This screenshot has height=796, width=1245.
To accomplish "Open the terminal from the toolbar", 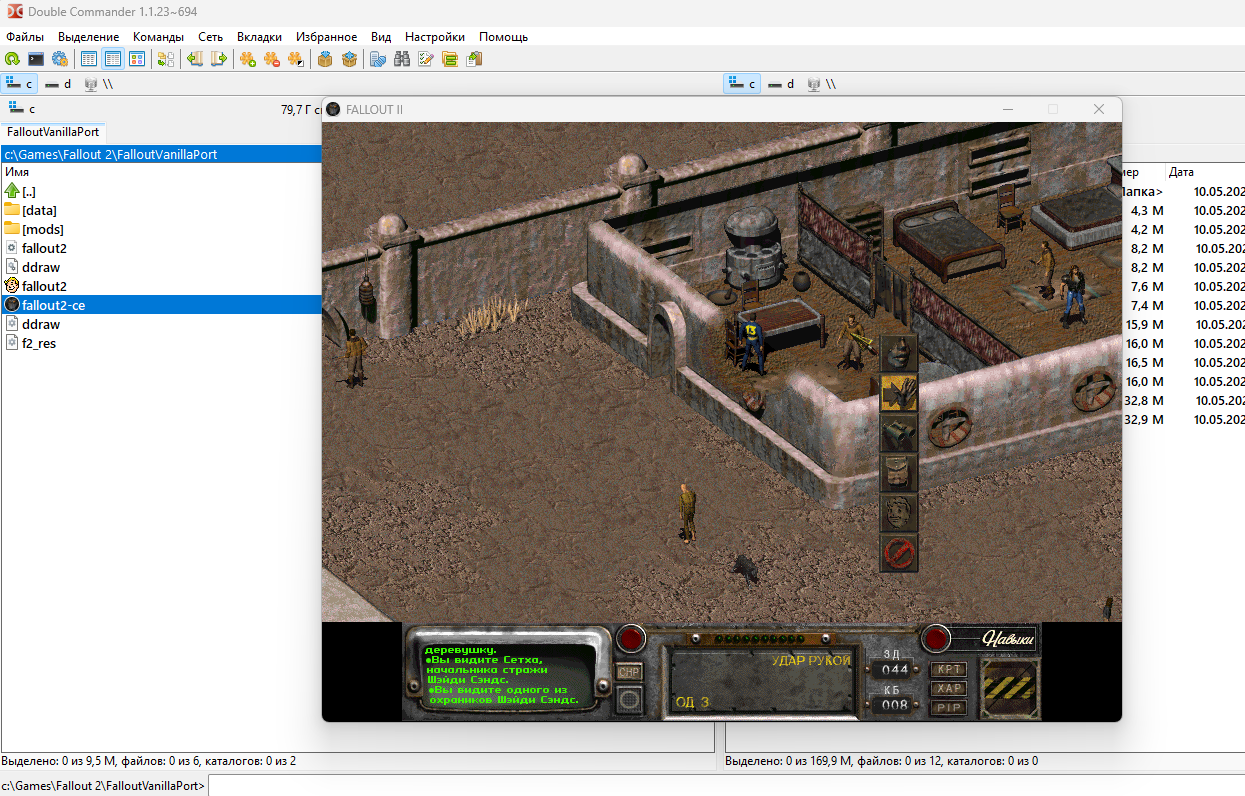I will [36, 59].
